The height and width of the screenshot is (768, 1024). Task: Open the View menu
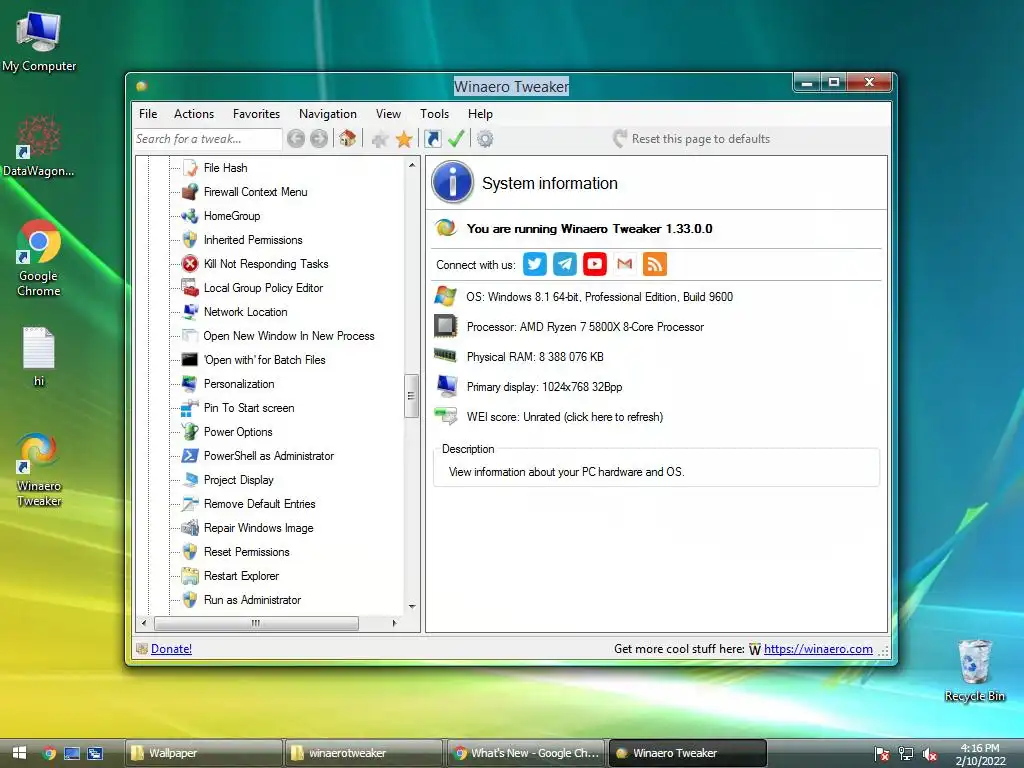pyautogui.click(x=388, y=114)
